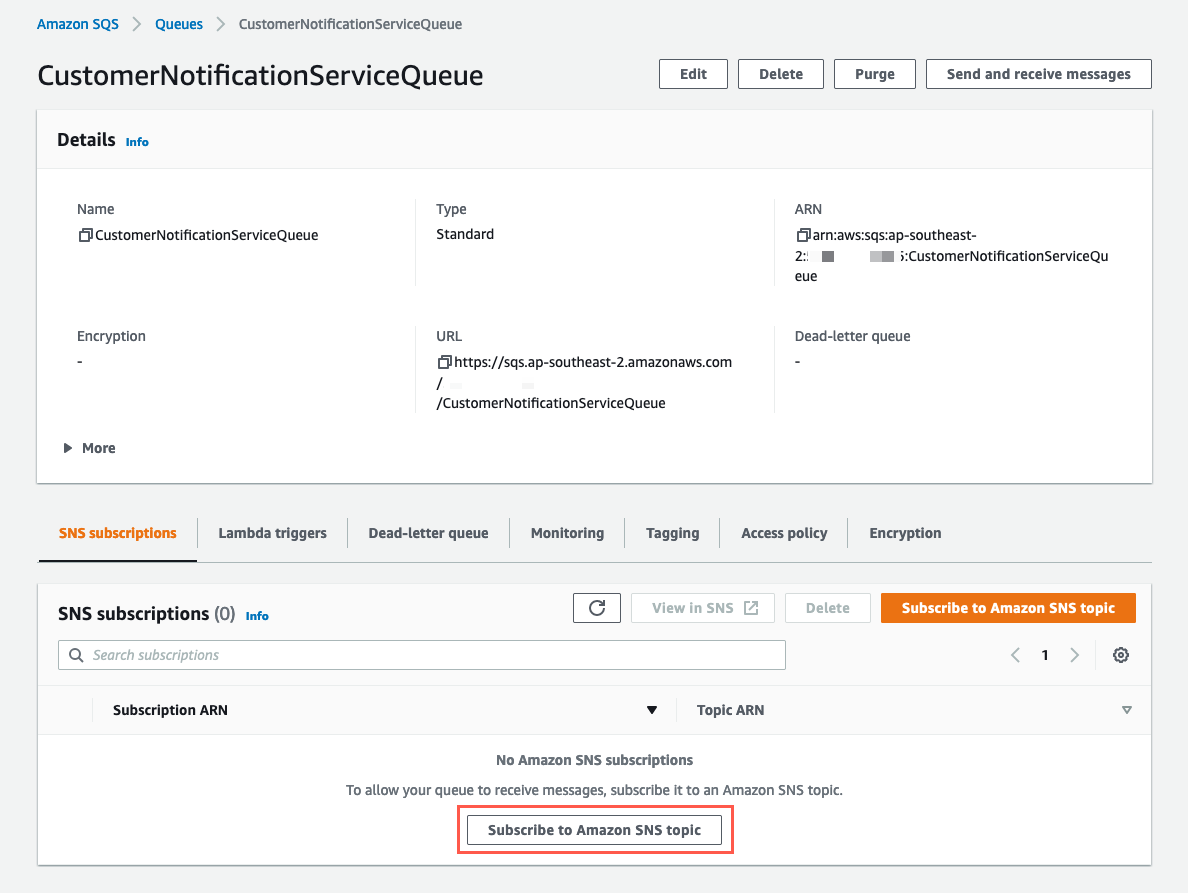Screen dimensions: 1188x893
Task: Open the Tagging tab
Action: tap(673, 533)
